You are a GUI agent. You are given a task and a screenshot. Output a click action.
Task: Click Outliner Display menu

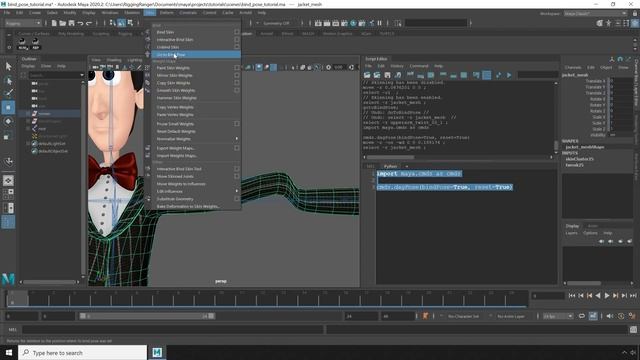click(28, 66)
